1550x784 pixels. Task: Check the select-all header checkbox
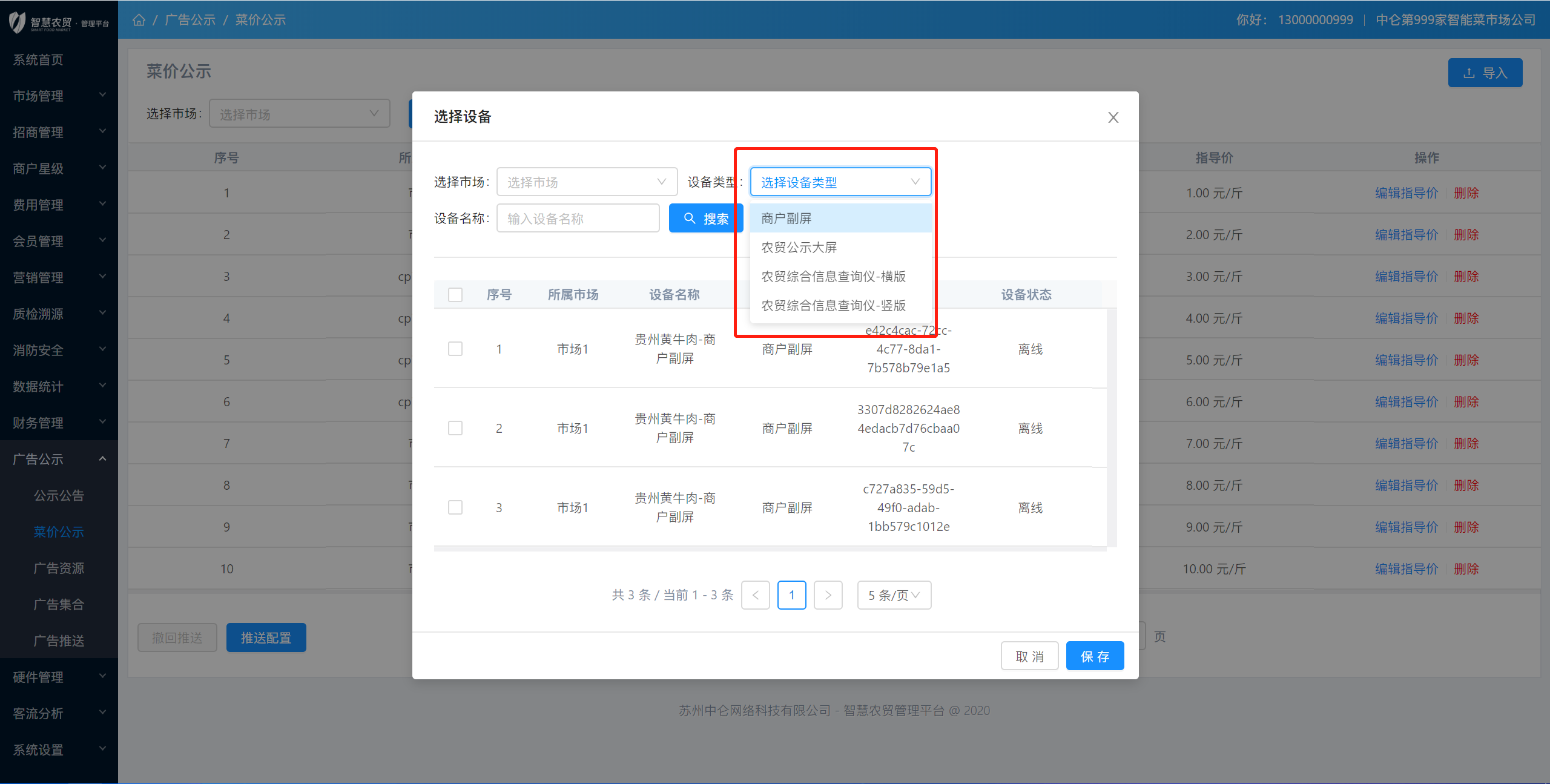455,295
